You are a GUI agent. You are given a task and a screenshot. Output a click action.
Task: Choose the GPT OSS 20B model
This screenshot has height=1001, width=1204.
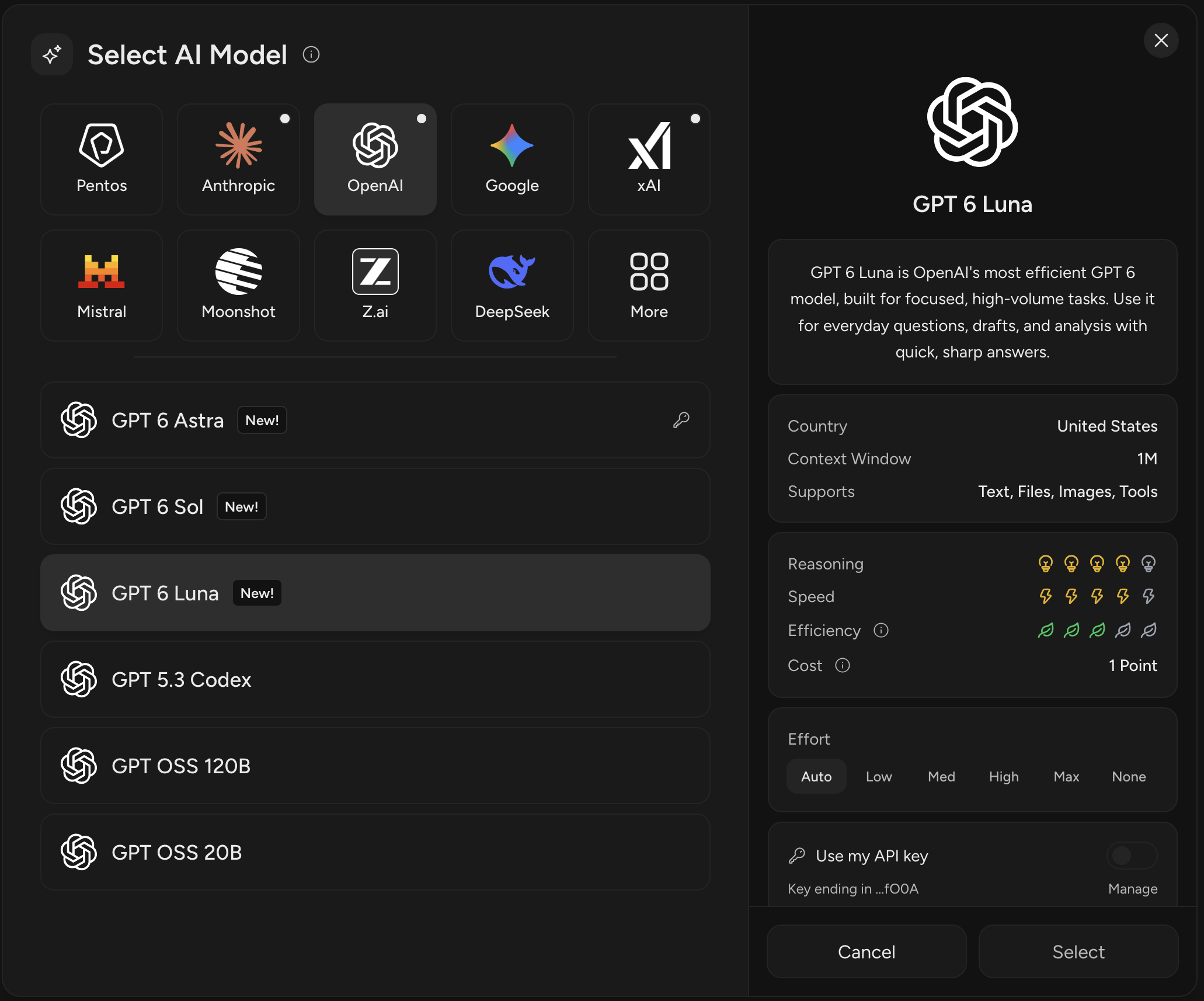[x=375, y=852]
